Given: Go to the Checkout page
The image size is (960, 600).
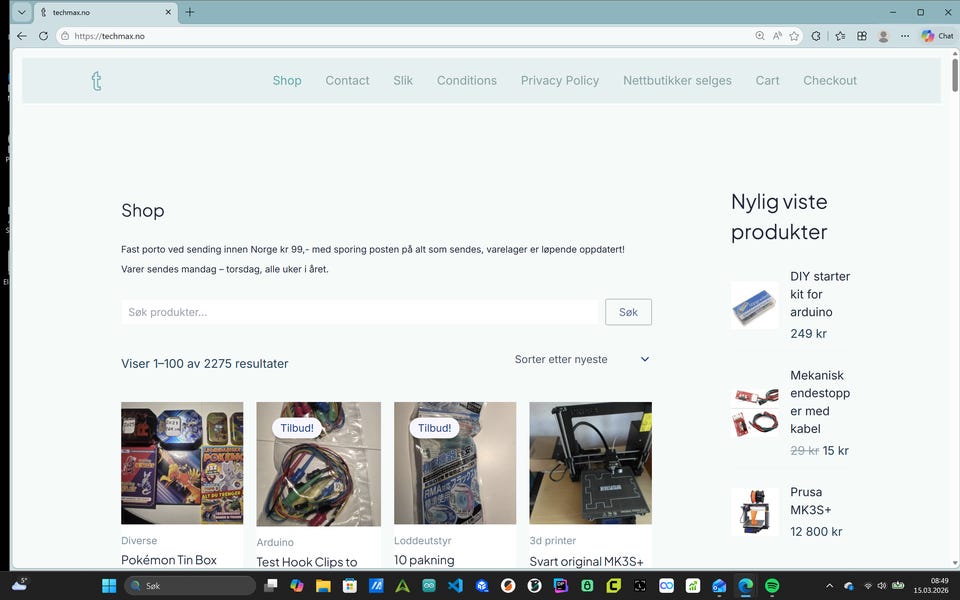Looking at the screenshot, I should coord(830,80).
